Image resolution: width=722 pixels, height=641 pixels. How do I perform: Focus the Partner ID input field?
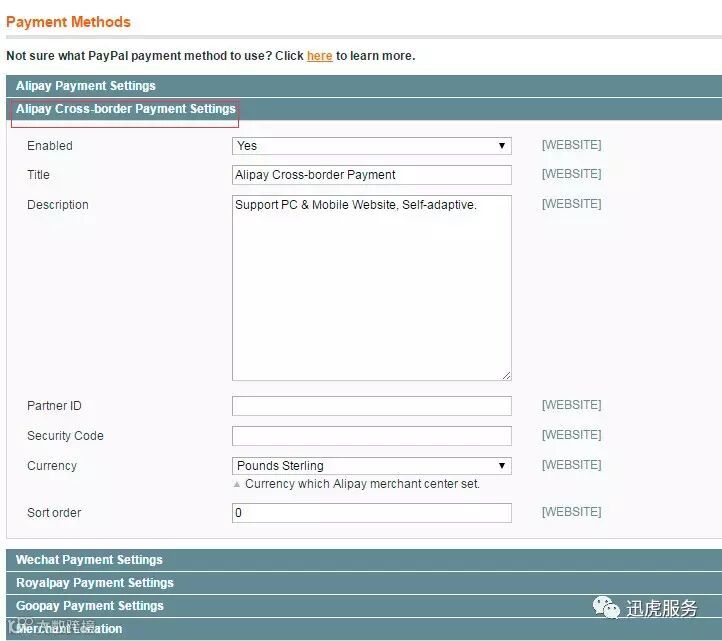pyautogui.click(x=372, y=406)
